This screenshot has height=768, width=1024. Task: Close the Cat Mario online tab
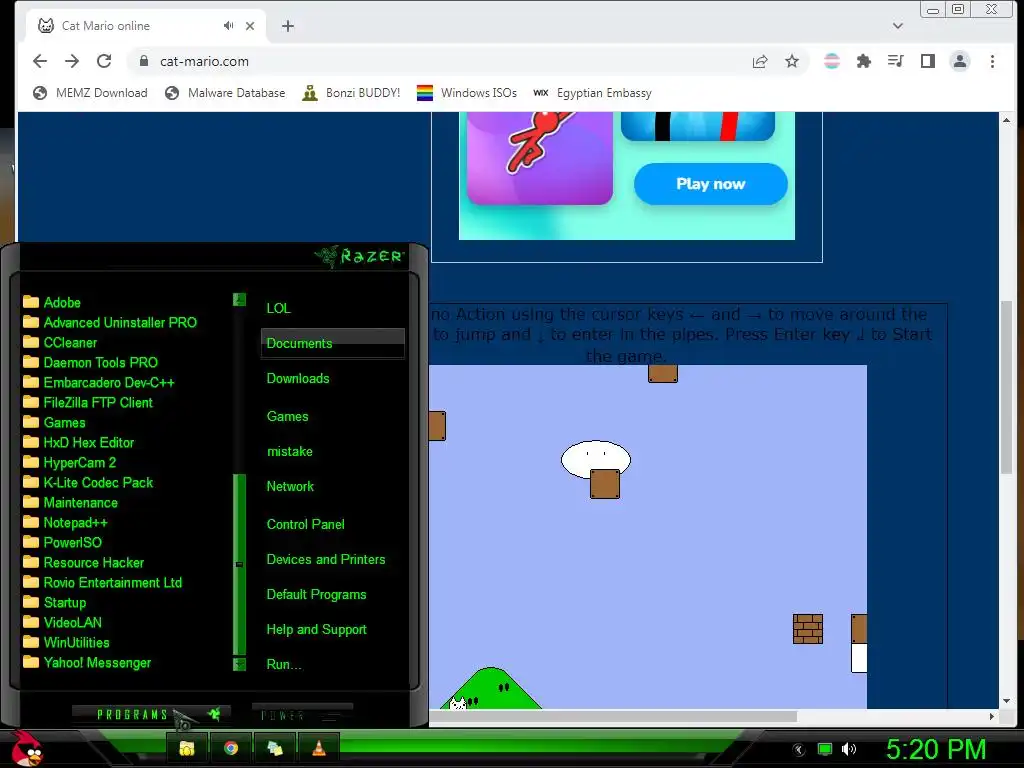(x=250, y=26)
